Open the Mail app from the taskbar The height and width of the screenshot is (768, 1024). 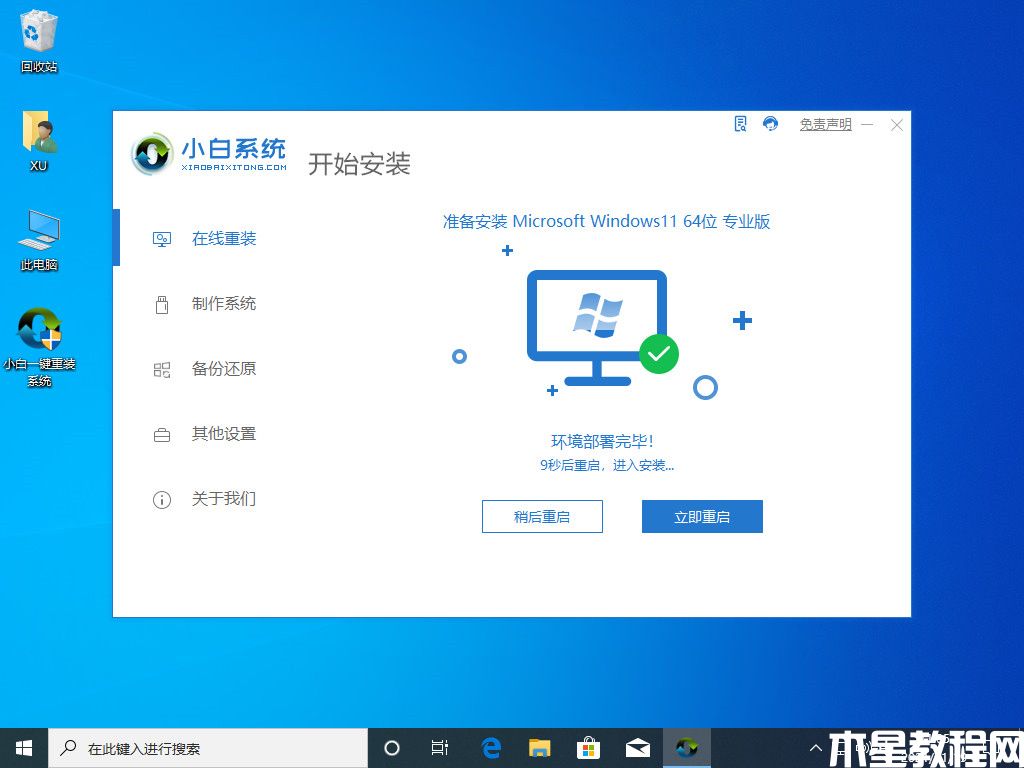[637, 748]
